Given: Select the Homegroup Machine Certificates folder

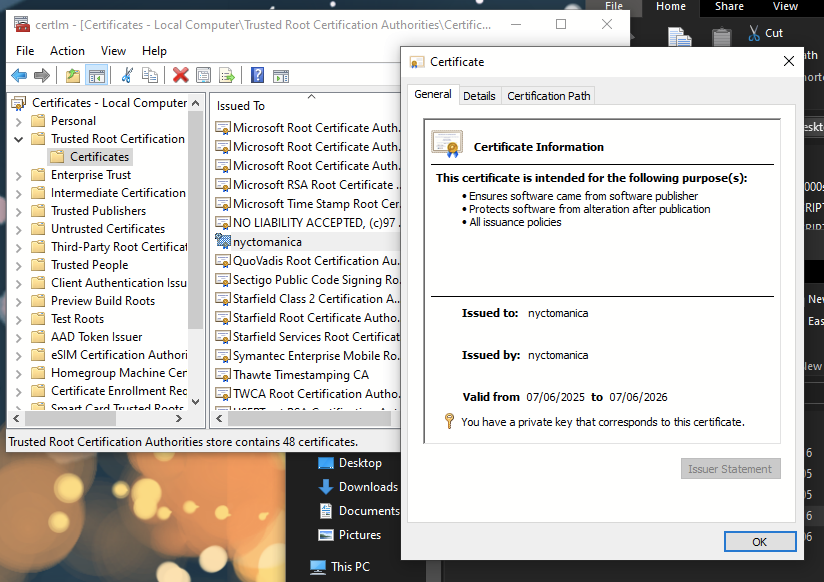Looking at the screenshot, I should (109, 373).
